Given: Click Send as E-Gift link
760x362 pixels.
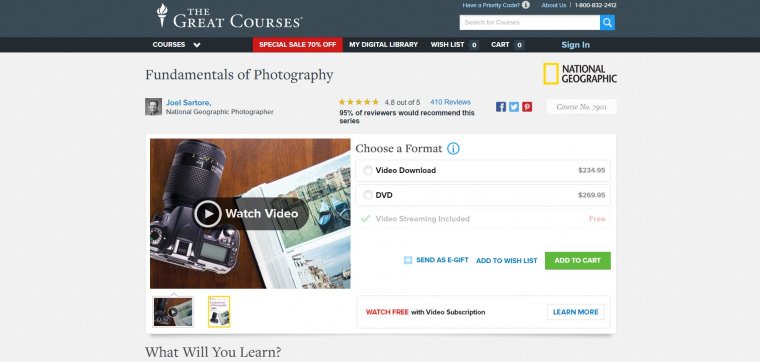Looking at the screenshot, I should (x=442, y=260).
